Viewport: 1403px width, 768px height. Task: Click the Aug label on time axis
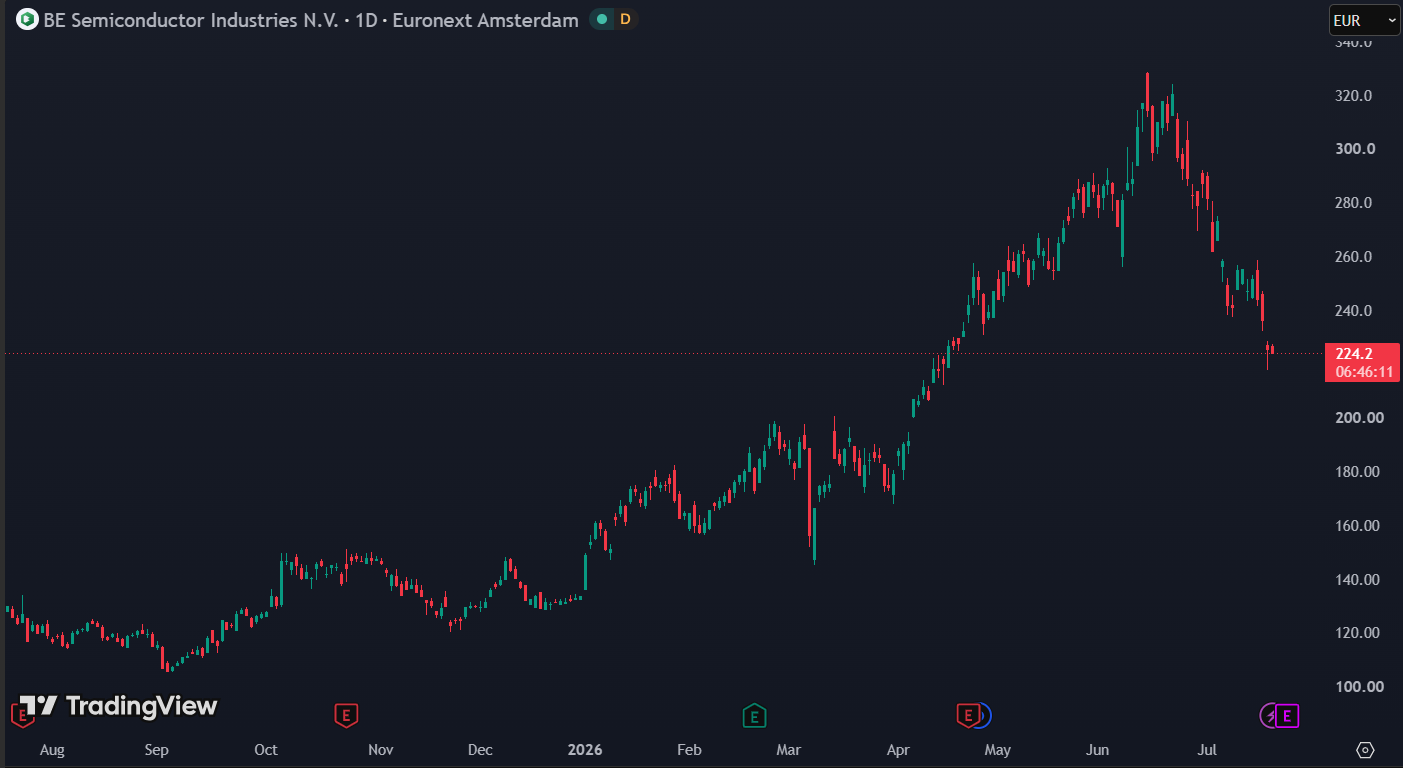click(51, 750)
